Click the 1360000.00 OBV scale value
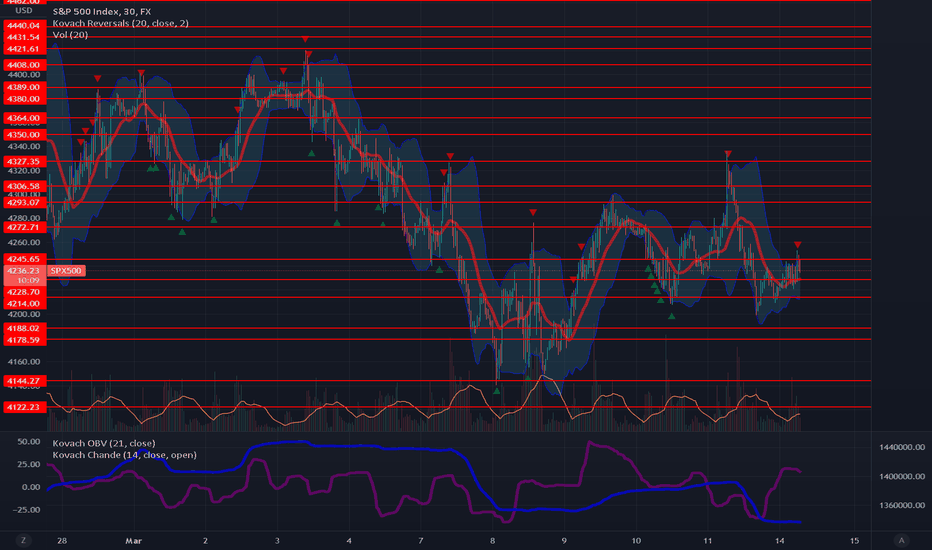 (902, 505)
